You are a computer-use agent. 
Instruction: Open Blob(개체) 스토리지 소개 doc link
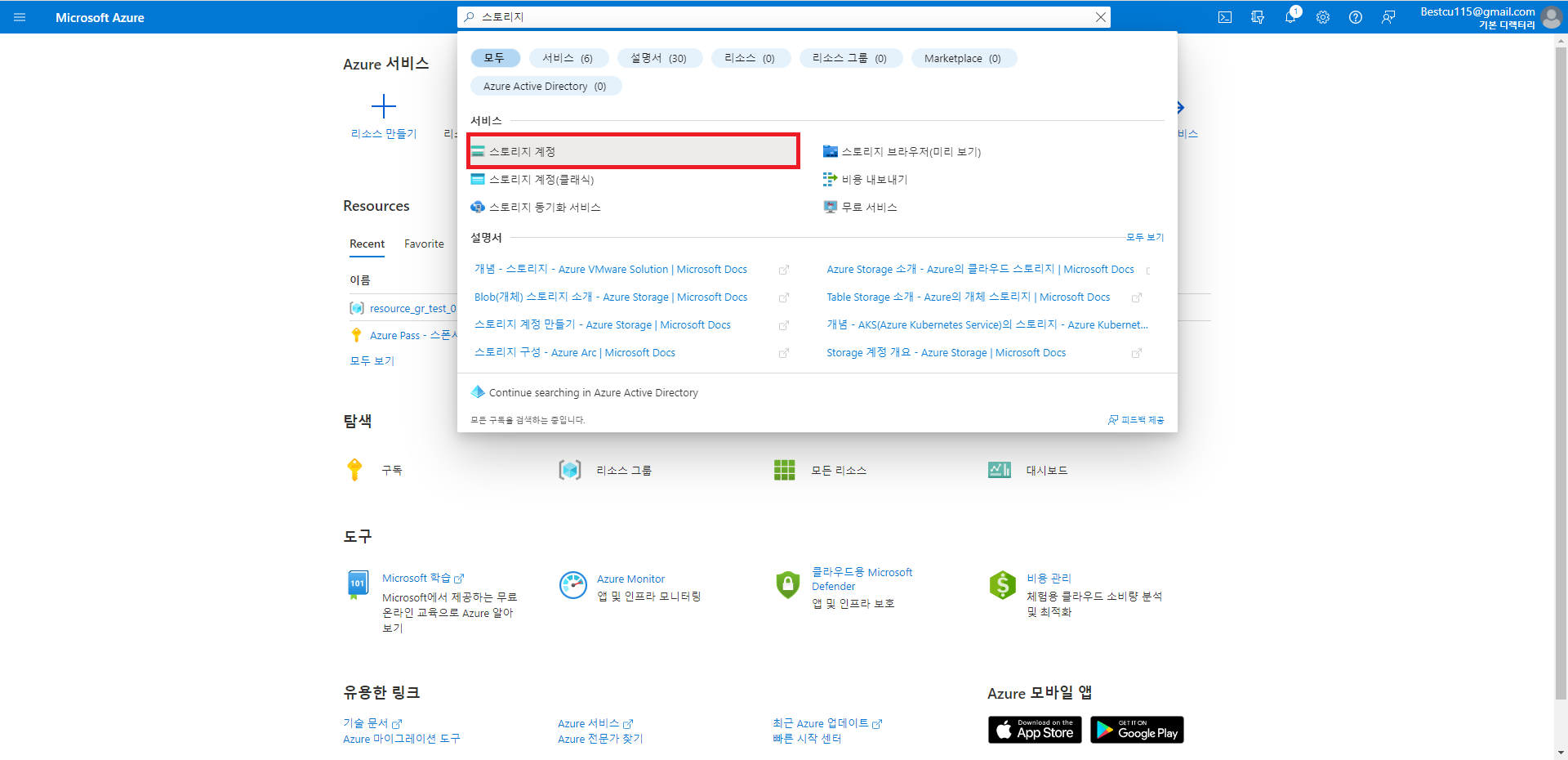(611, 297)
